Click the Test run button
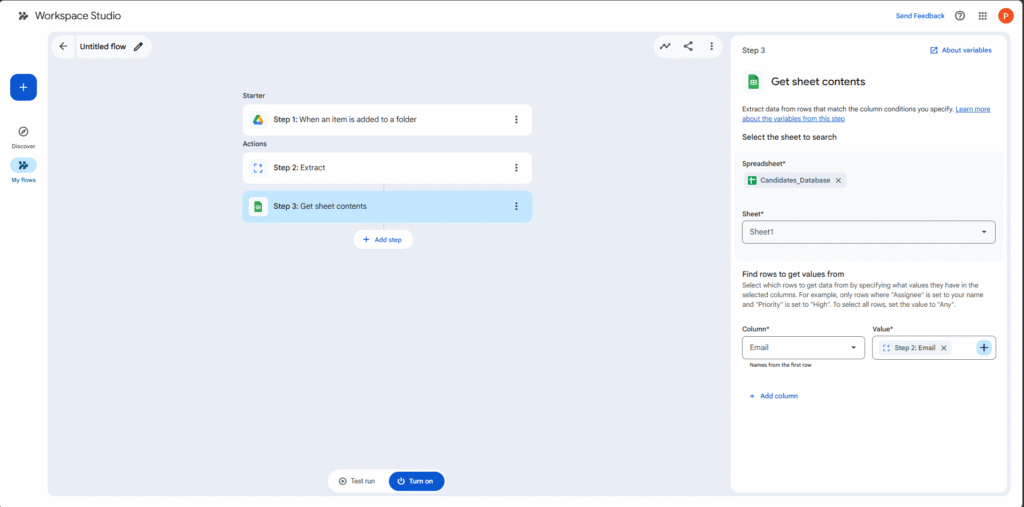1024x507 pixels. [x=357, y=481]
